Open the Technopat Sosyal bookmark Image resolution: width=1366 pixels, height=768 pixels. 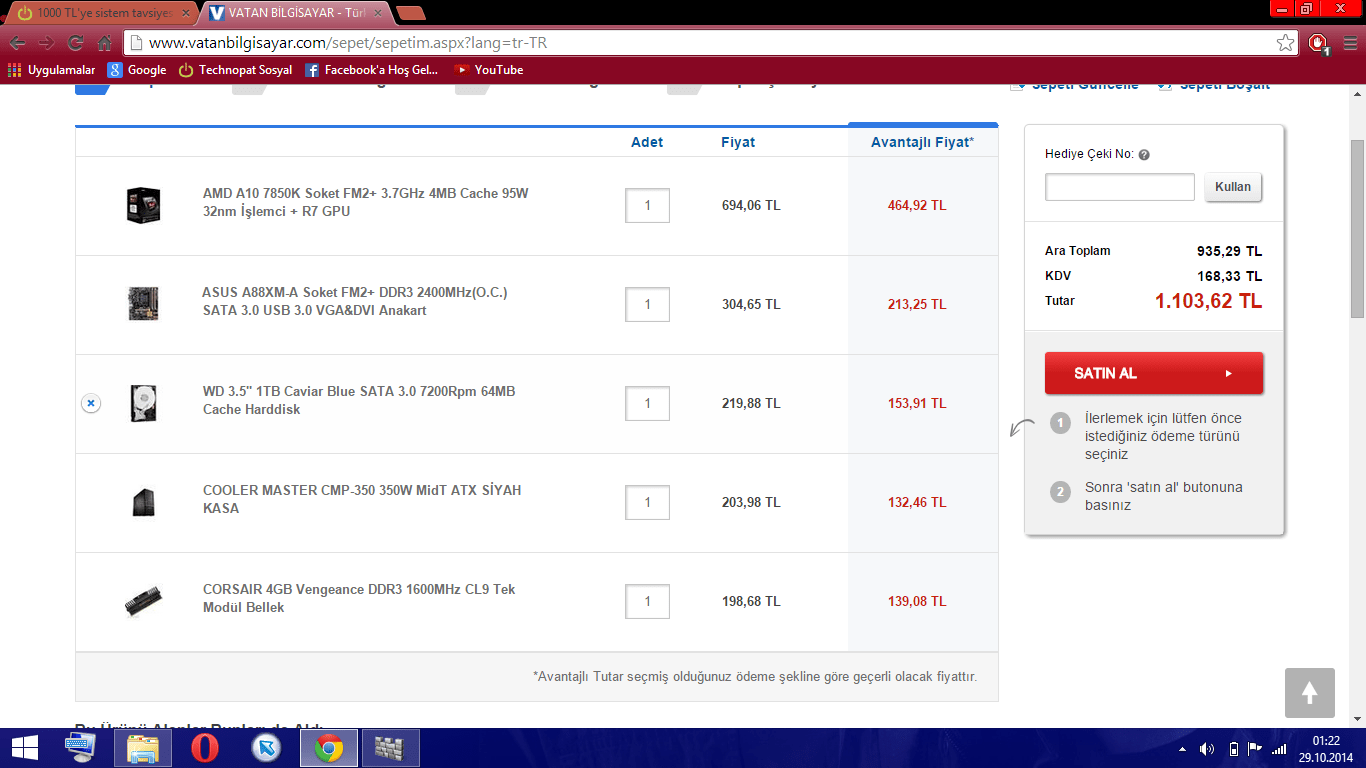[x=235, y=70]
